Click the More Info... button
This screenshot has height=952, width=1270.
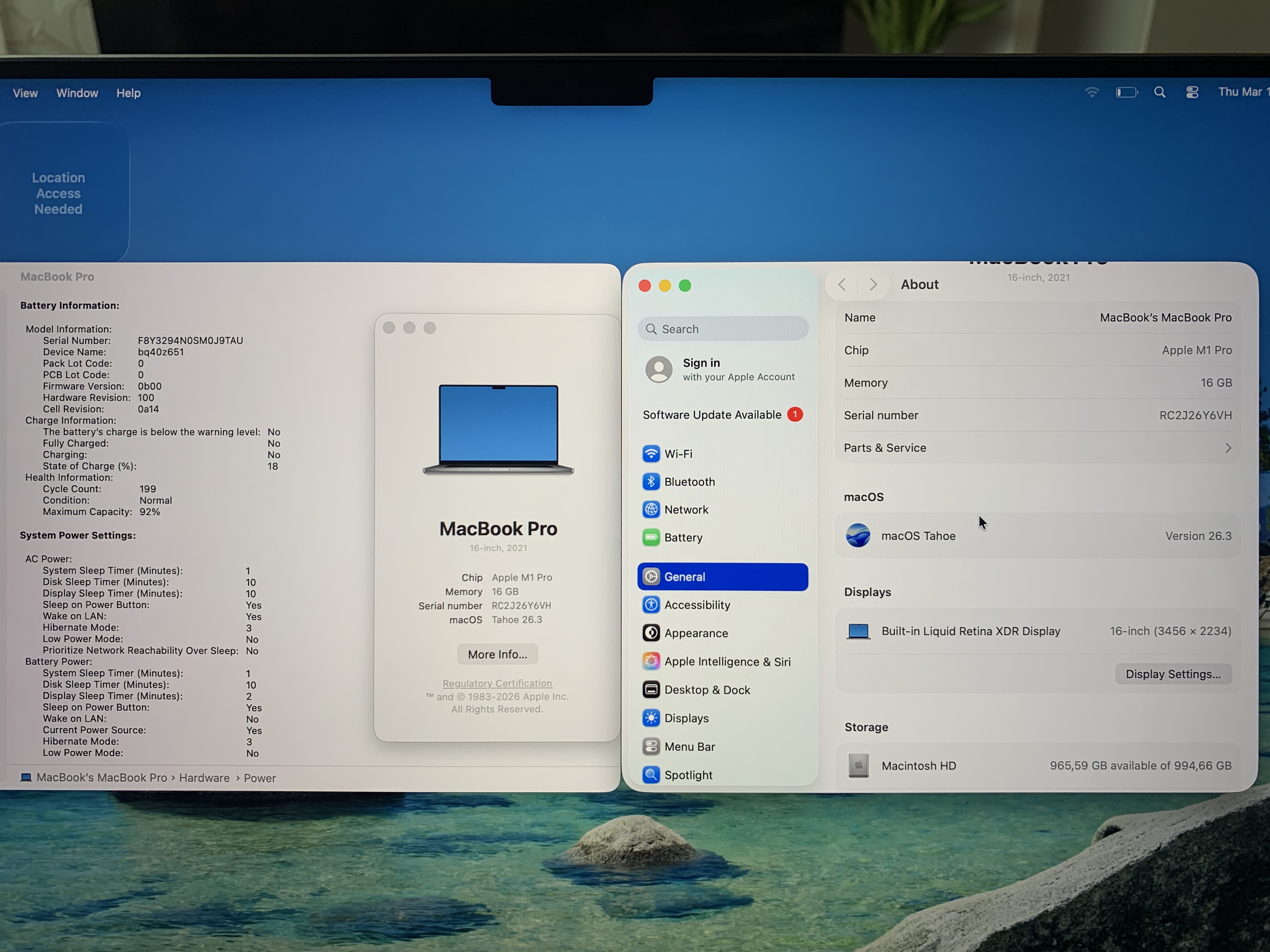click(x=497, y=654)
